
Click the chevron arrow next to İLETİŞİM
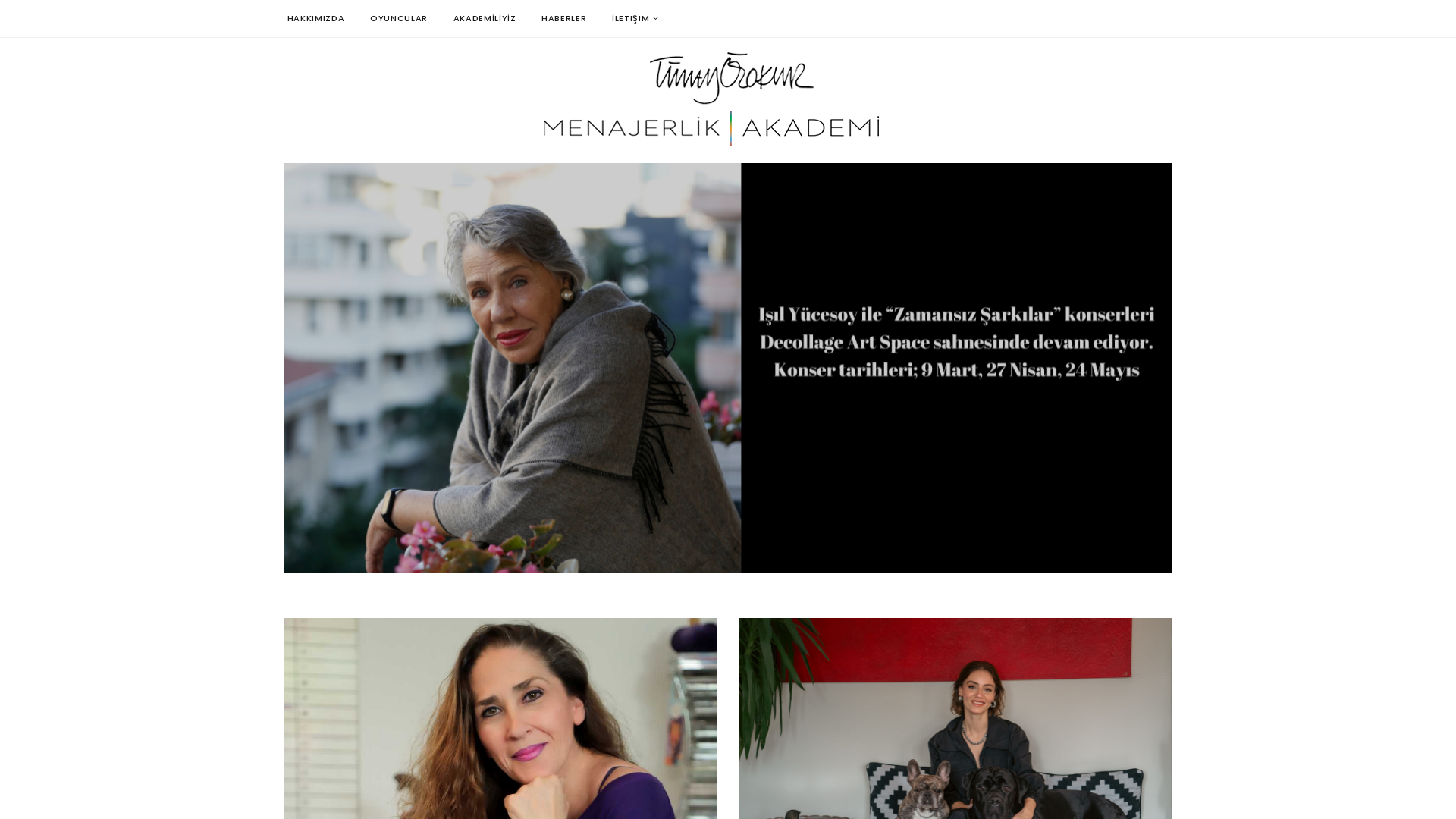pyautogui.click(x=656, y=19)
